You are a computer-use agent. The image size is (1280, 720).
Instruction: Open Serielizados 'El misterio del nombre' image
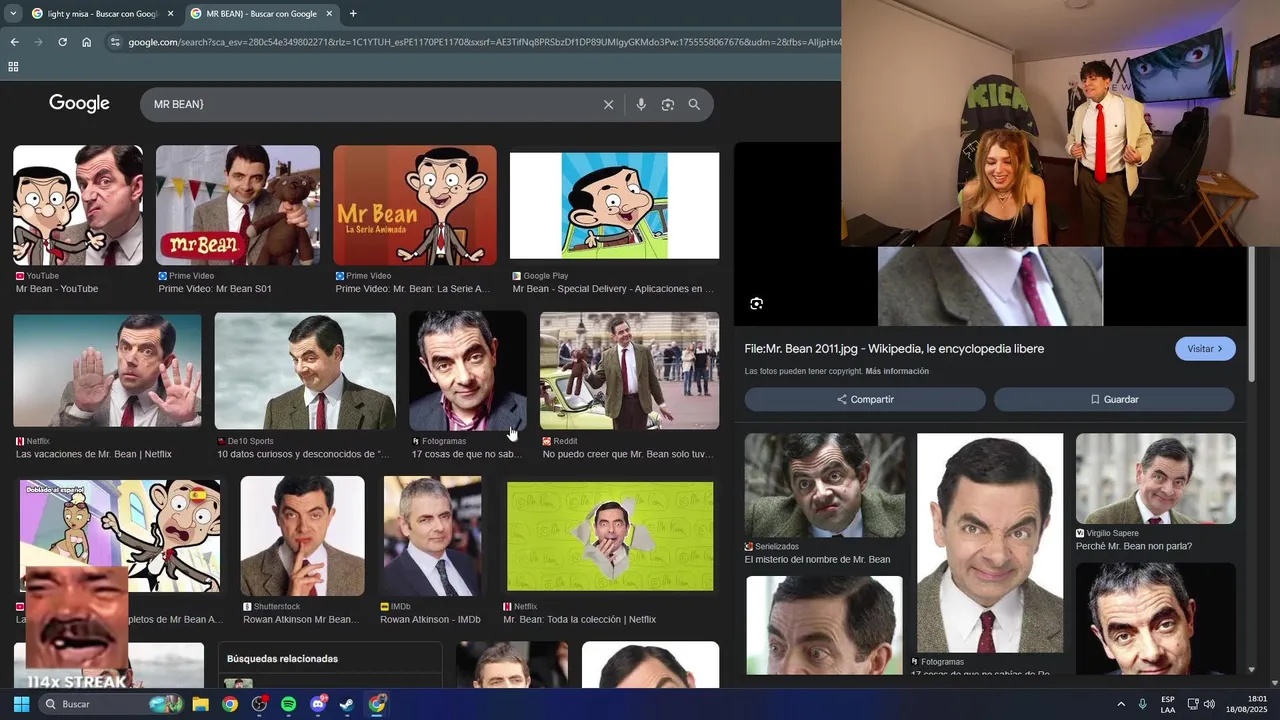[824, 485]
